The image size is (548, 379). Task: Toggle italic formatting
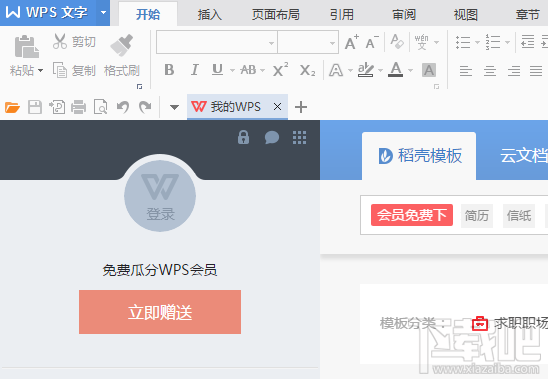pyautogui.click(x=195, y=70)
